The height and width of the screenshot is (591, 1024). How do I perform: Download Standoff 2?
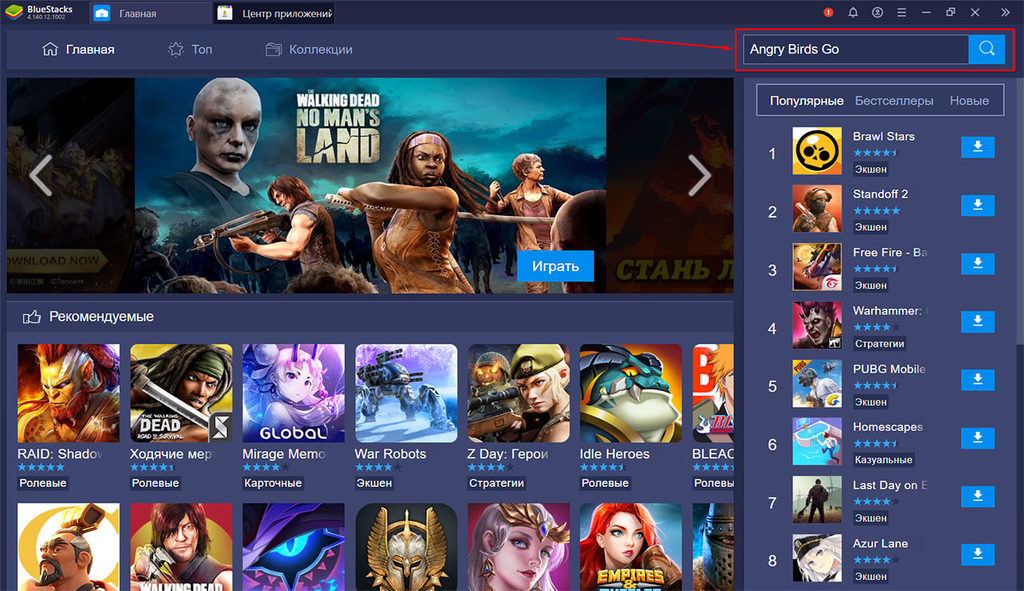point(978,205)
